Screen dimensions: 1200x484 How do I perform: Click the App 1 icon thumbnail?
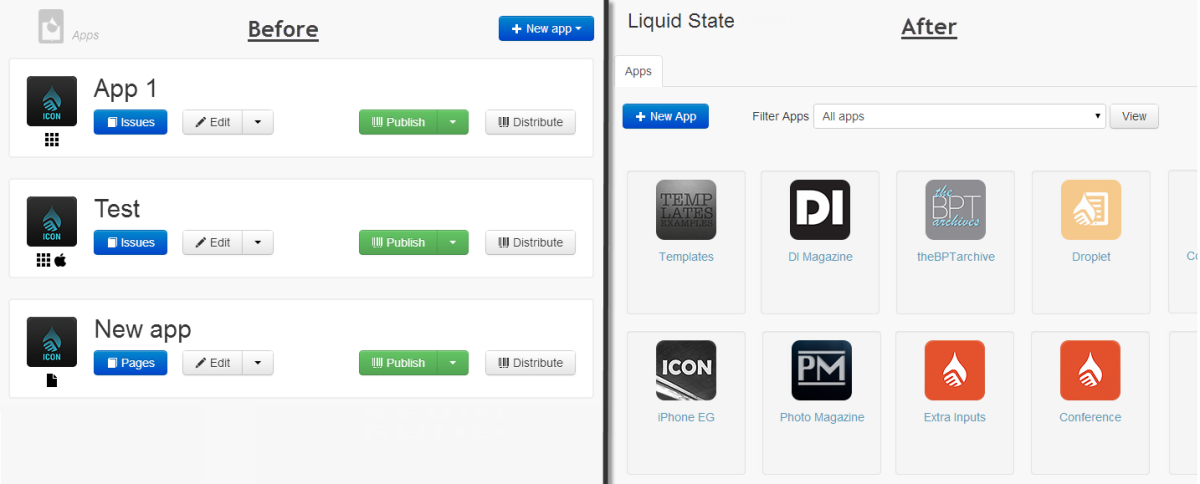(x=52, y=101)
